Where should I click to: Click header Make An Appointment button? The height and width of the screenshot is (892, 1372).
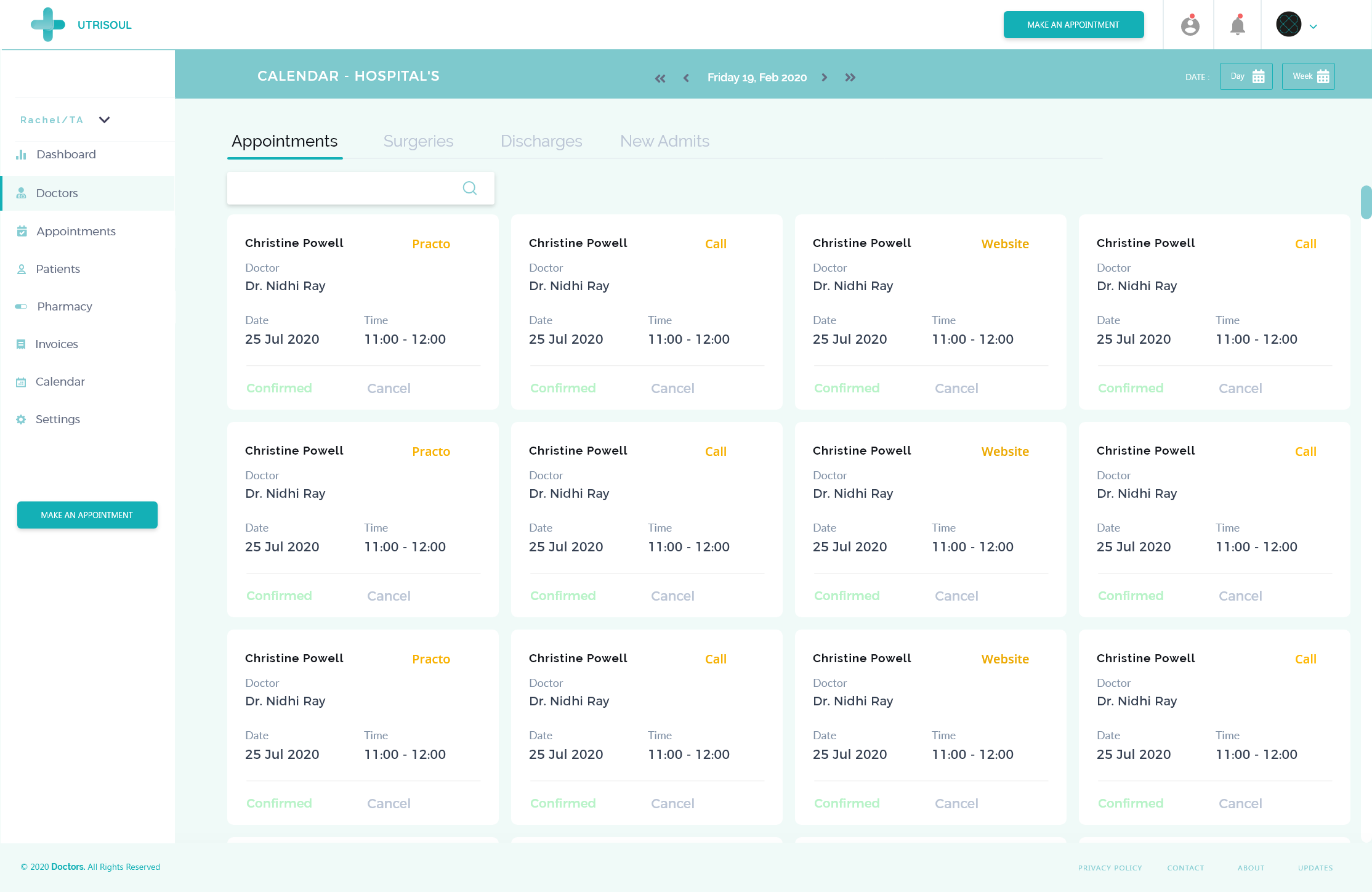tap(1073, 25)
